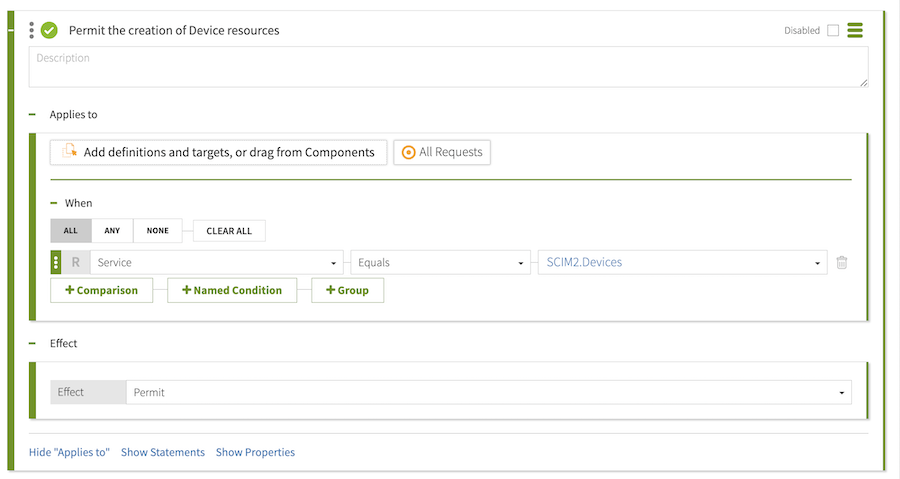Click the + Named Condition button
This screenshot has height=479, width=900.
coord(232,290)
